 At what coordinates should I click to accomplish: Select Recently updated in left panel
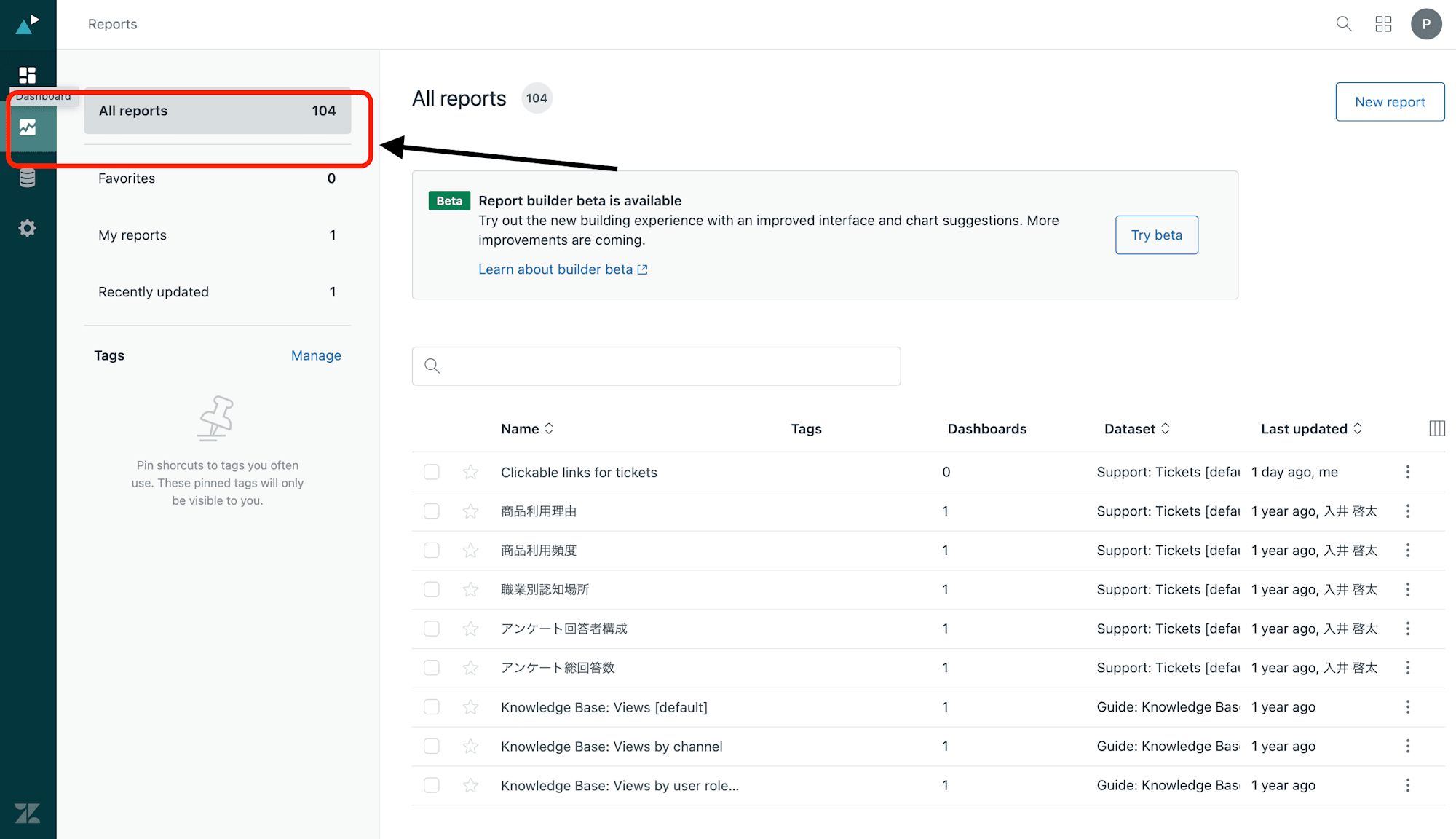coord(218,292)
